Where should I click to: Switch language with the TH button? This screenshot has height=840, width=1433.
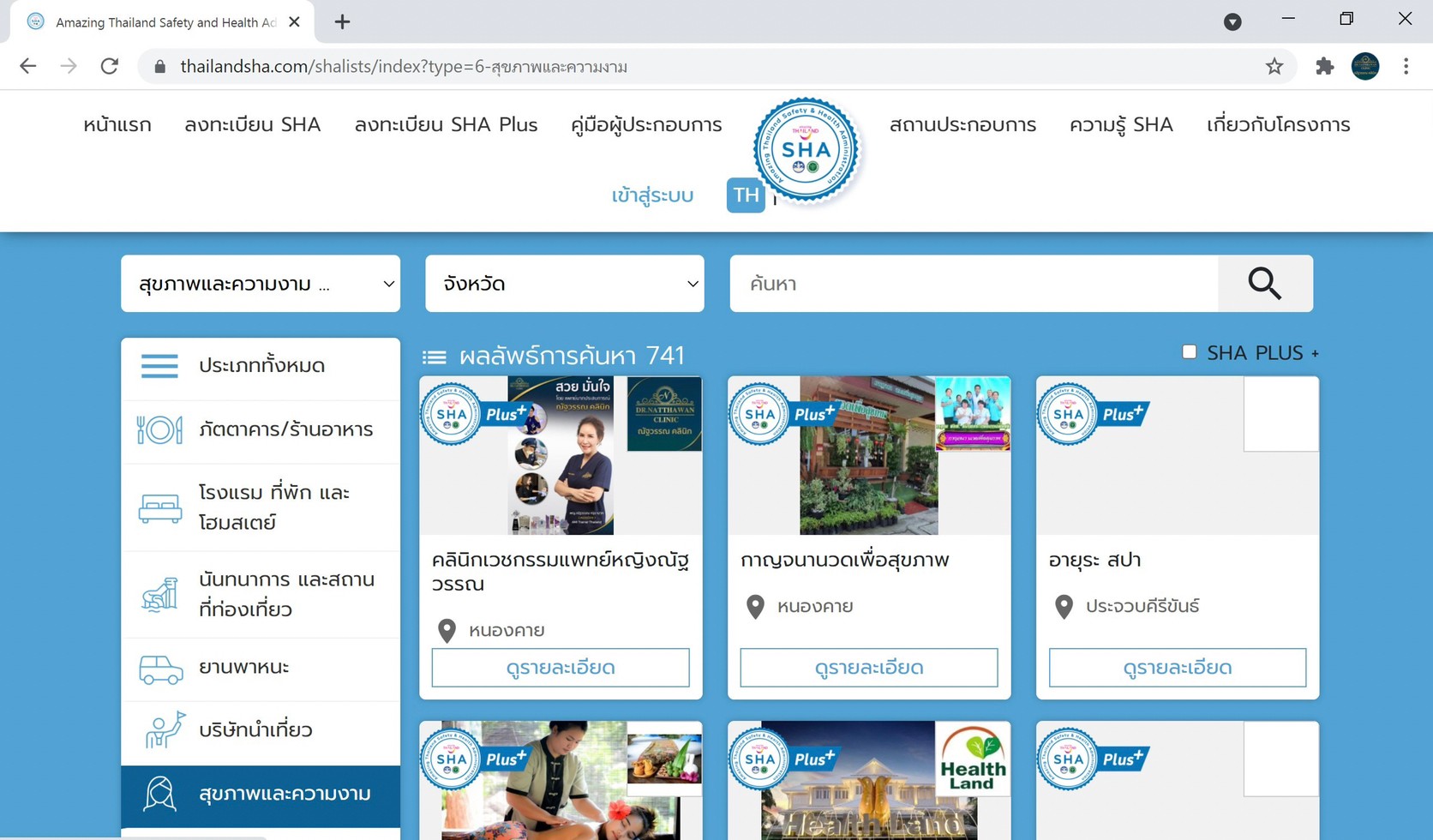click(746, 195)
